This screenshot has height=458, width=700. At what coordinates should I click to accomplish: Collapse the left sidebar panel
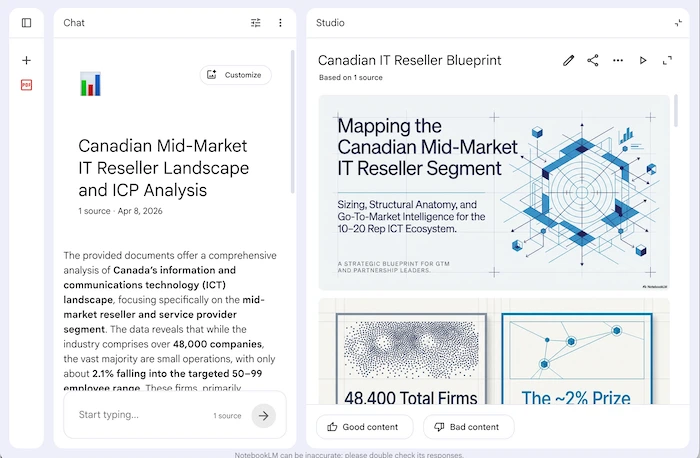[26, 22]
